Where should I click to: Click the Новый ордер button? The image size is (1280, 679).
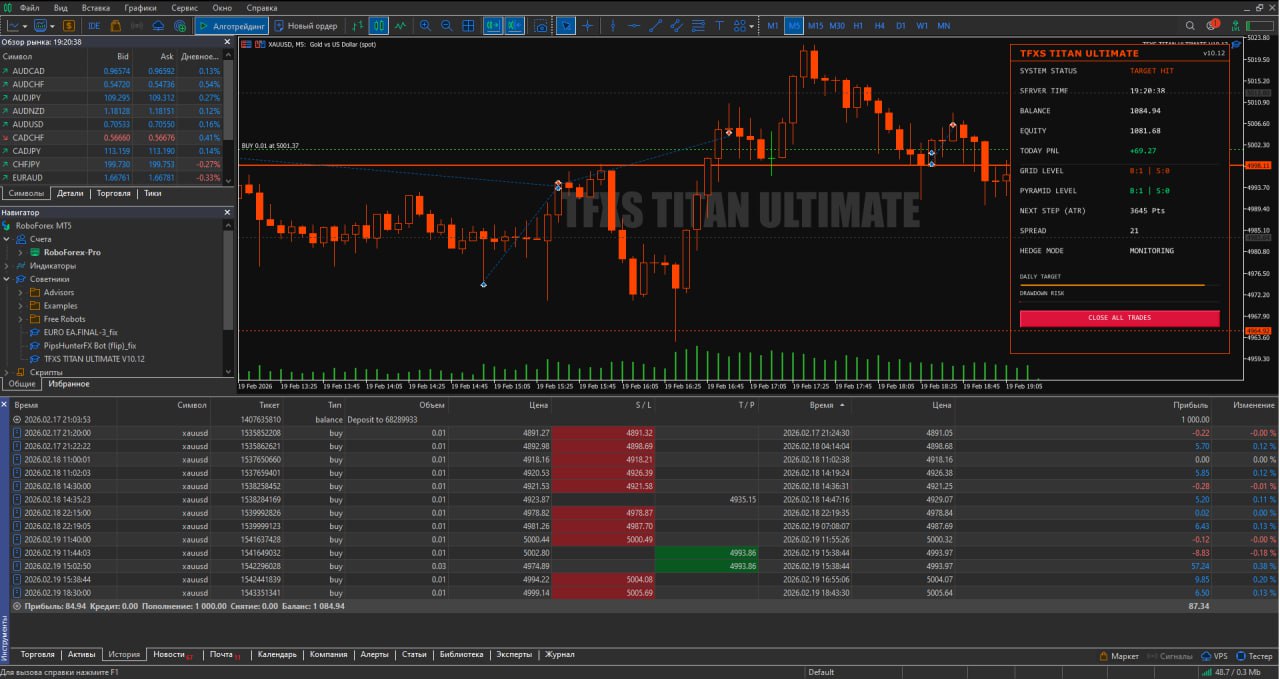pyautogui.click(x=306, y=26)
